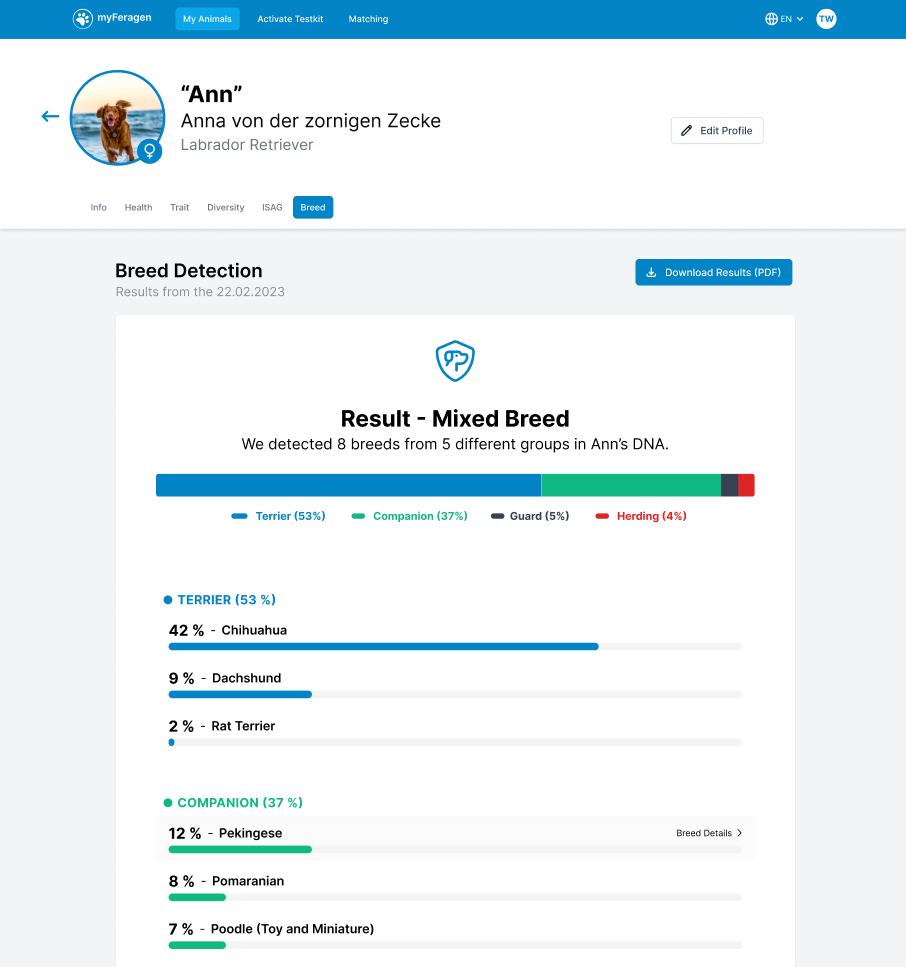The image size is (906, 967).
Task: Click the back arrow icon
Action: 50,117
